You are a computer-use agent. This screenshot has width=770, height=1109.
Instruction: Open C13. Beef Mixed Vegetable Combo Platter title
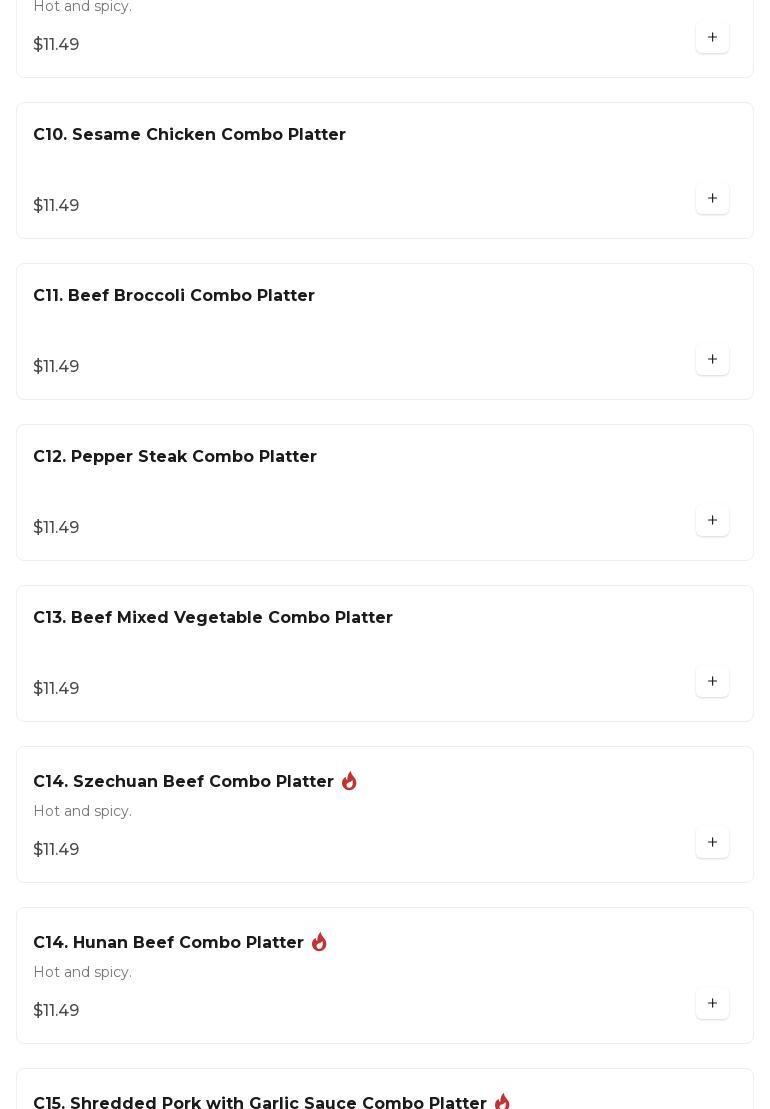click(x=213, y=617)
